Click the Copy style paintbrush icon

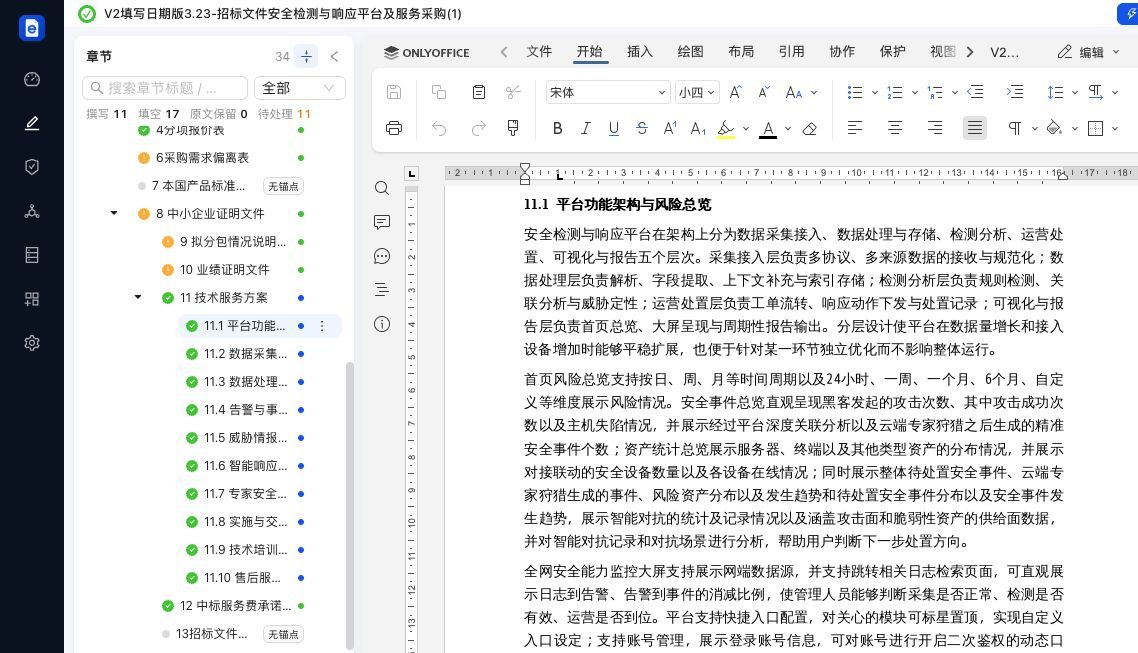513,128
